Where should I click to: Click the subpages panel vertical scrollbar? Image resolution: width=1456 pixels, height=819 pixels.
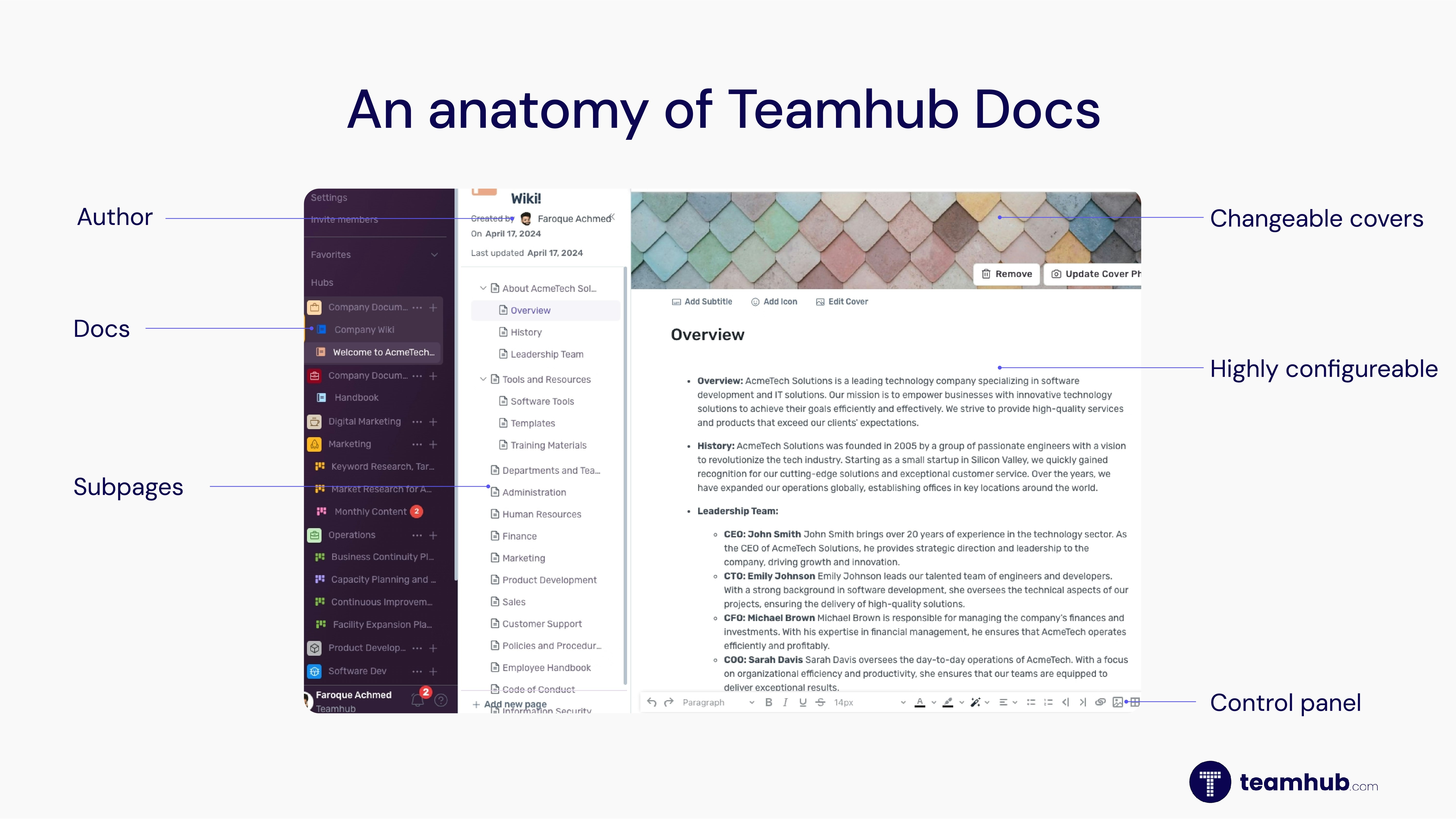click(625, 475)
